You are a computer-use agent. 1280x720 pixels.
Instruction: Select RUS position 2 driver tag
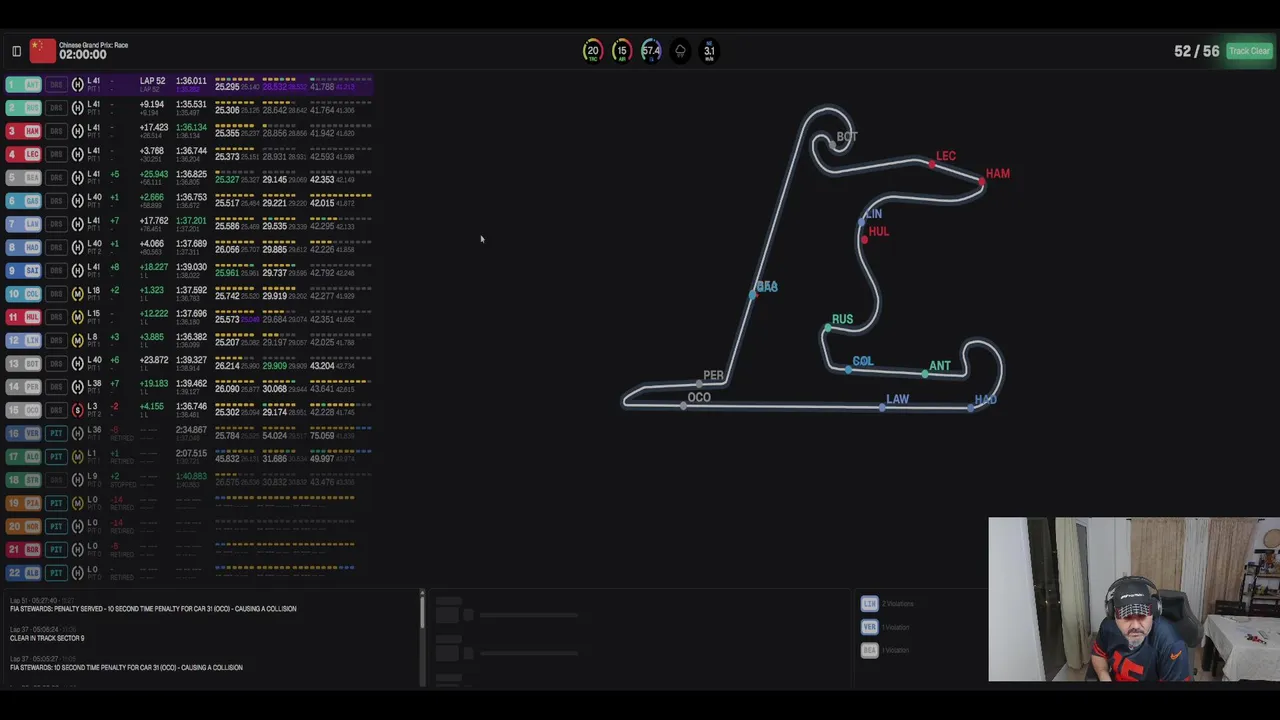[24, 108]
